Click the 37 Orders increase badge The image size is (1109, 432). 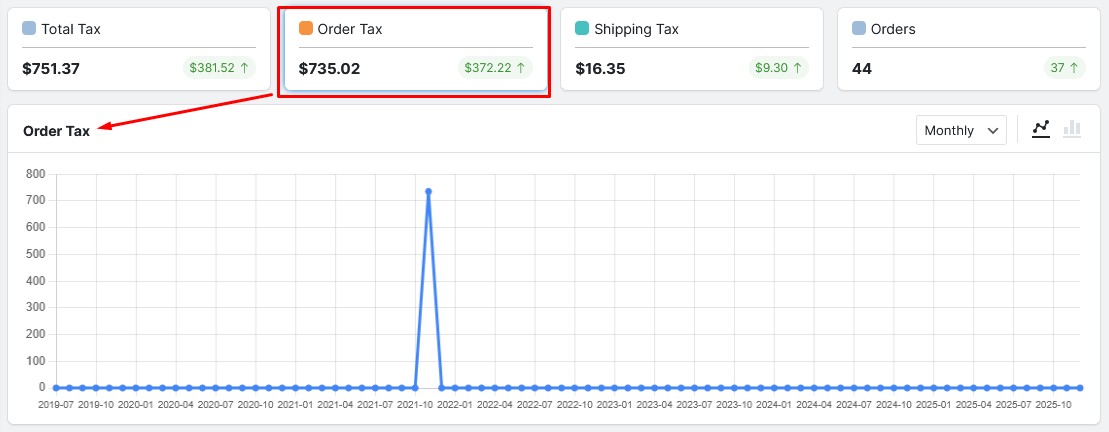pos(1064,68)
